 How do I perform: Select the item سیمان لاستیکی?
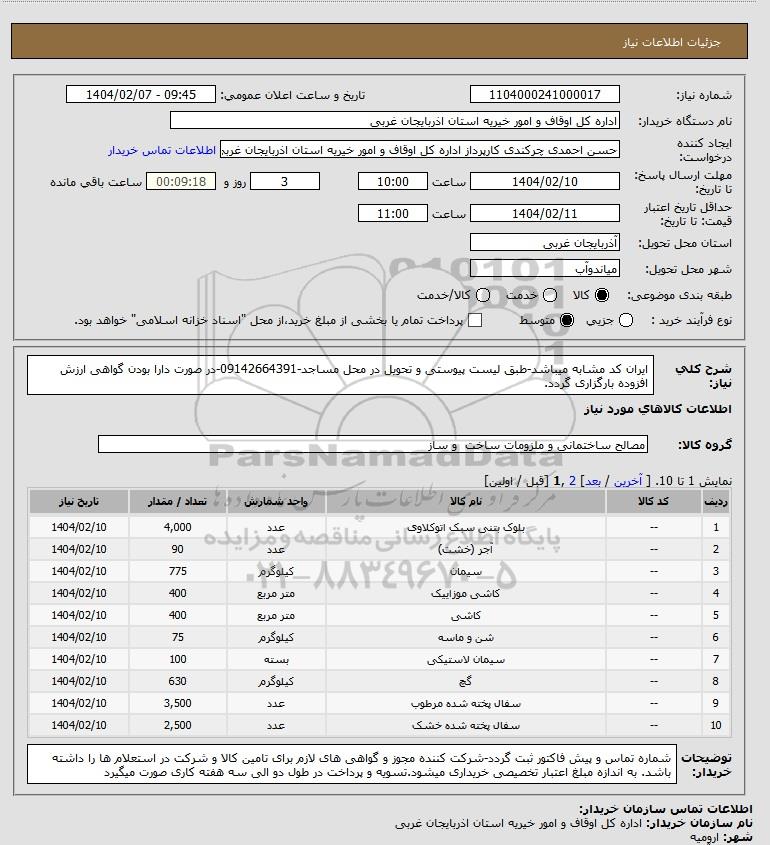point(466,660)
